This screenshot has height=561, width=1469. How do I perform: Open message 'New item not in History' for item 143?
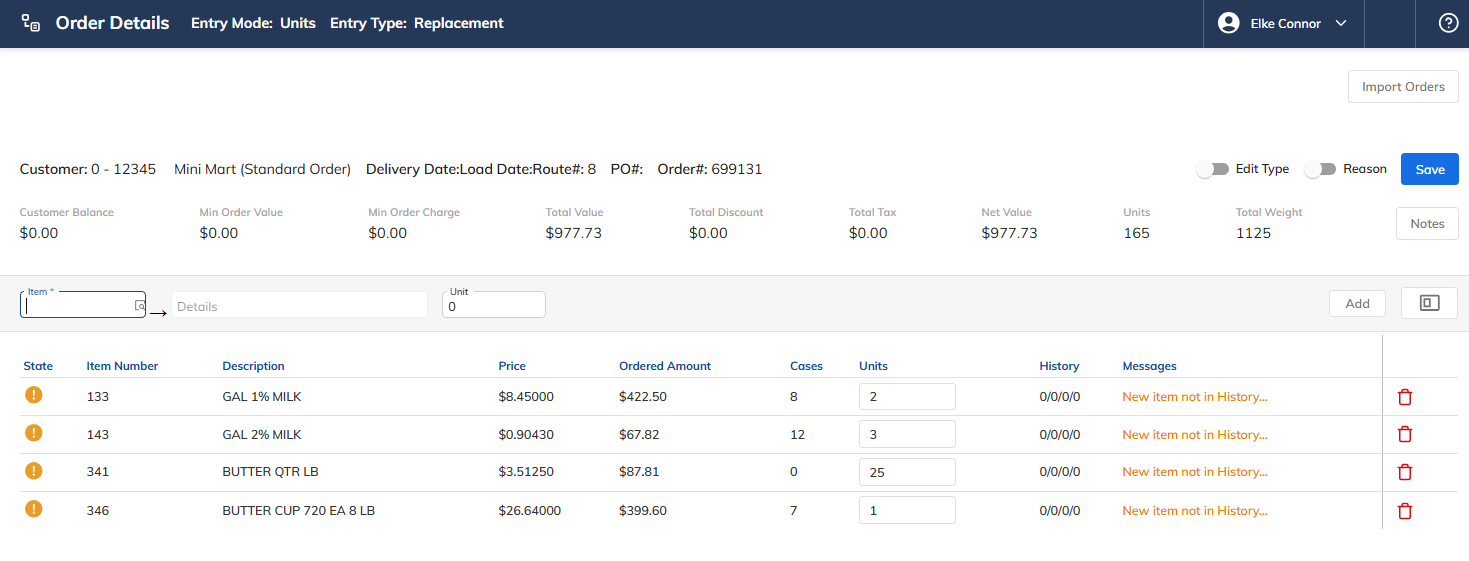tap(1195, 435)
